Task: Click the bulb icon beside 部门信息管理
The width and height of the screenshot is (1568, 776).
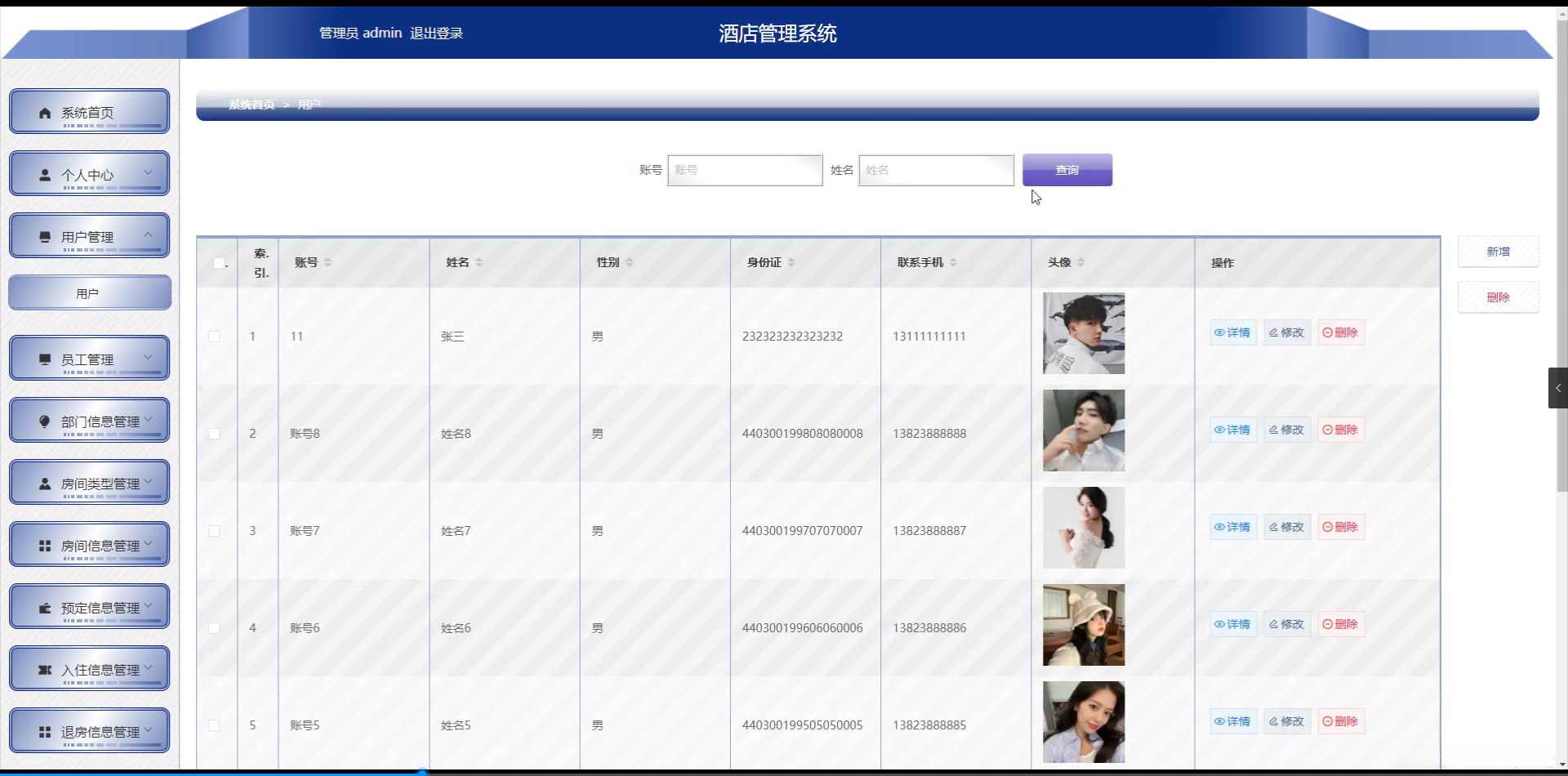Action: [x=45, y=421]
